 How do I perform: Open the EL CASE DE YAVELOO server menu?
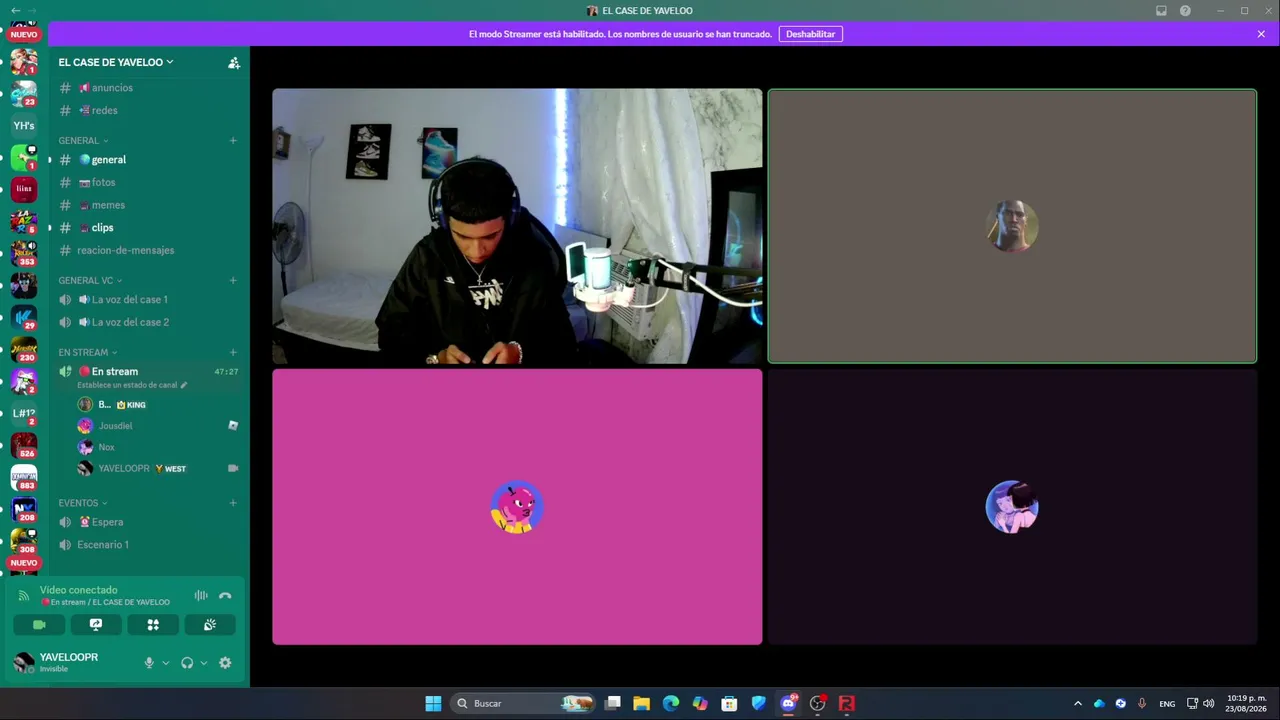tap(116, 62)
